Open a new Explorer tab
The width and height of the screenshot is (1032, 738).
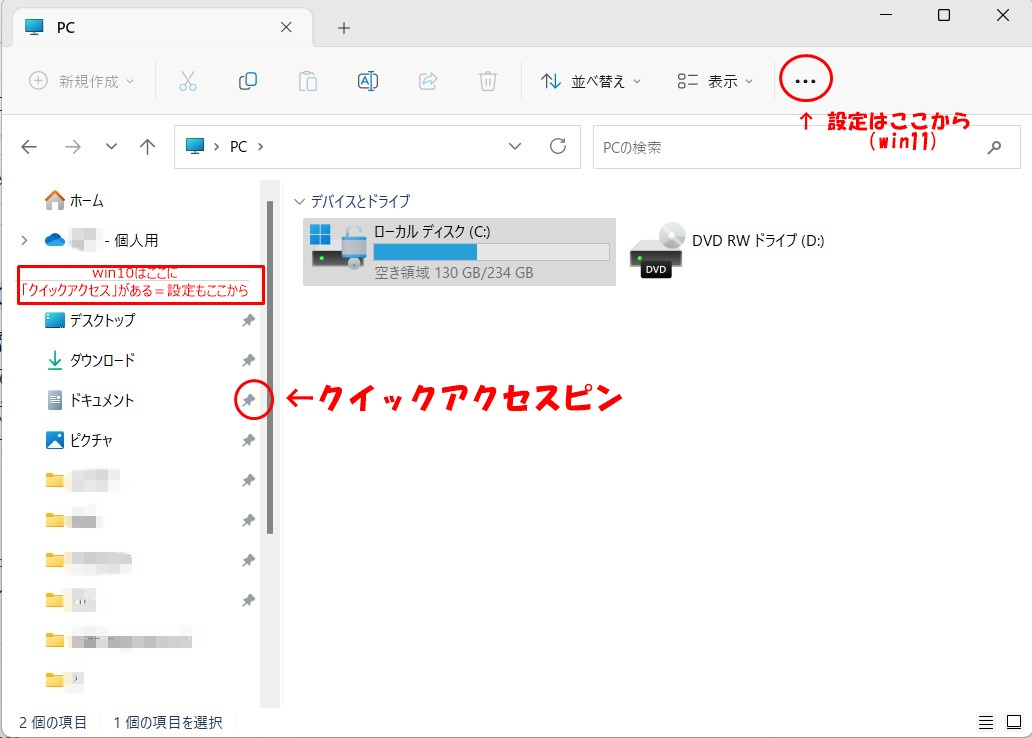343,27
